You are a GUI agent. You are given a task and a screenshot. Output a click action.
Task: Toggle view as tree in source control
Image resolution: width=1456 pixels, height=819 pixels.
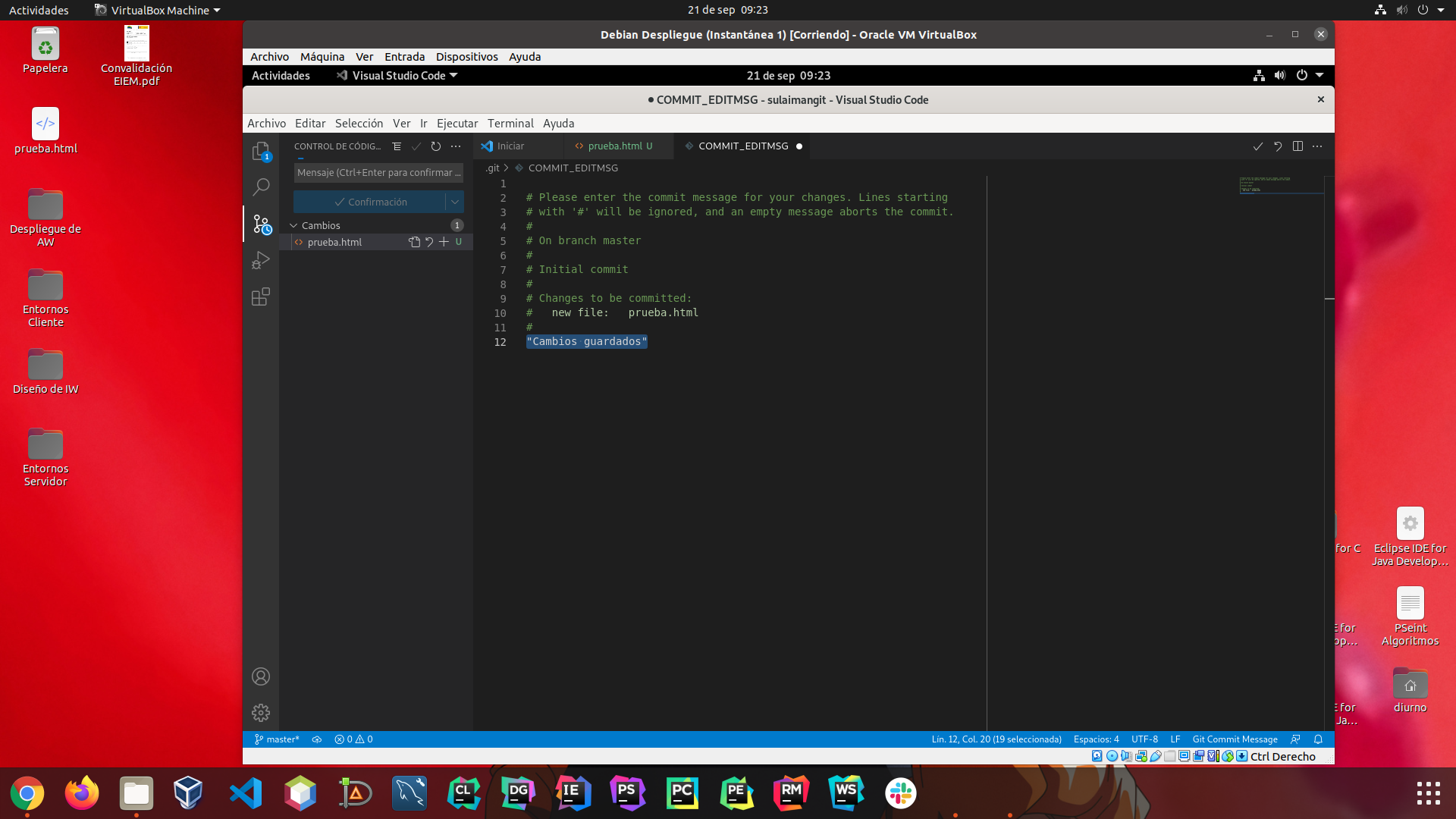point(397,146)
